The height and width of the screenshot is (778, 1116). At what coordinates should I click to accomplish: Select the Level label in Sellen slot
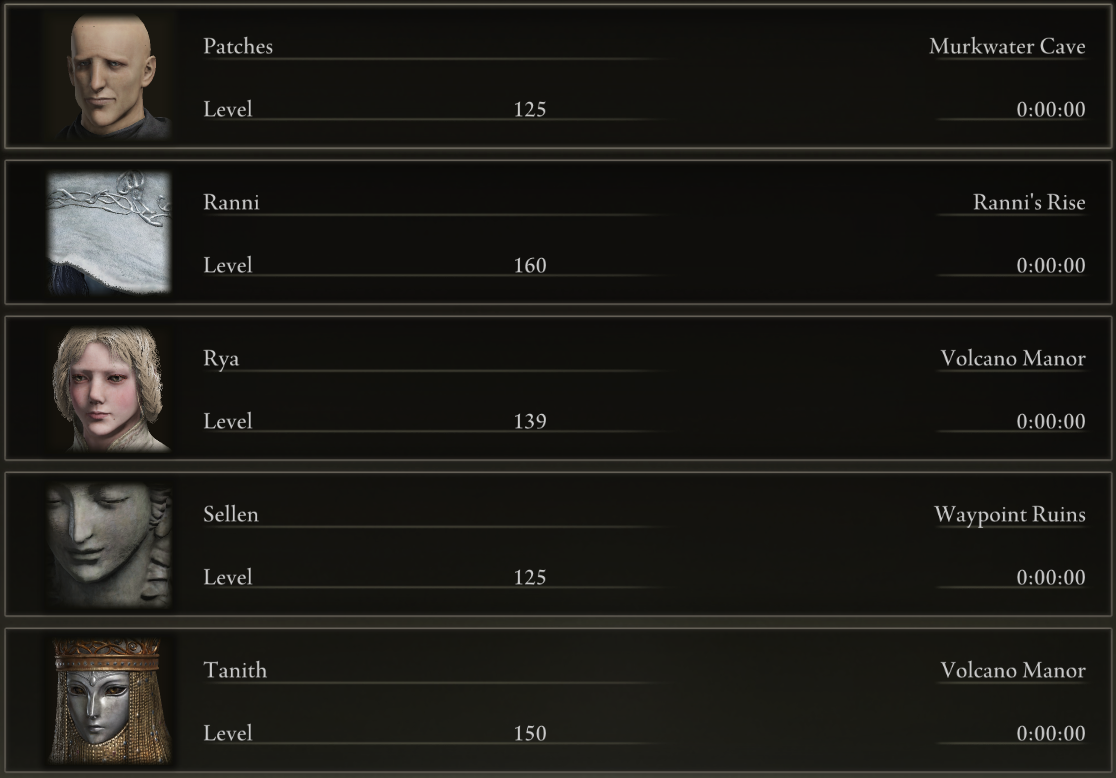click(228, 577)
